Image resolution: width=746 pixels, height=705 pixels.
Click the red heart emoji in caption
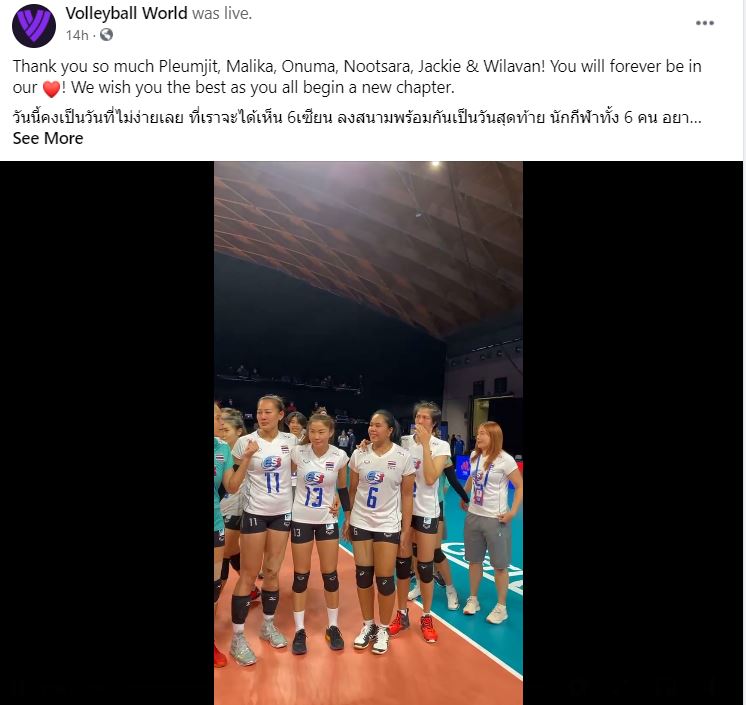51,88
